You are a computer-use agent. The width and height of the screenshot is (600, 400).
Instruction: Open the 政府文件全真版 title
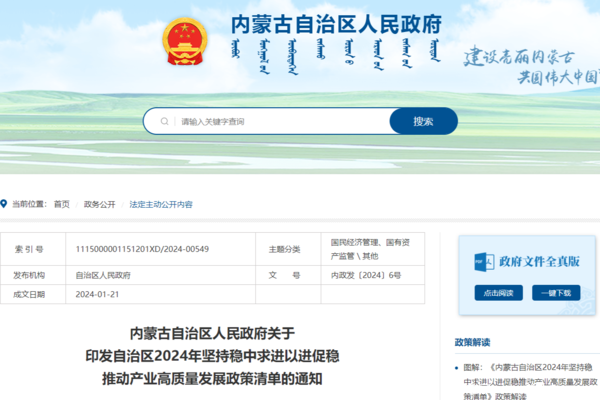point(539,261)
